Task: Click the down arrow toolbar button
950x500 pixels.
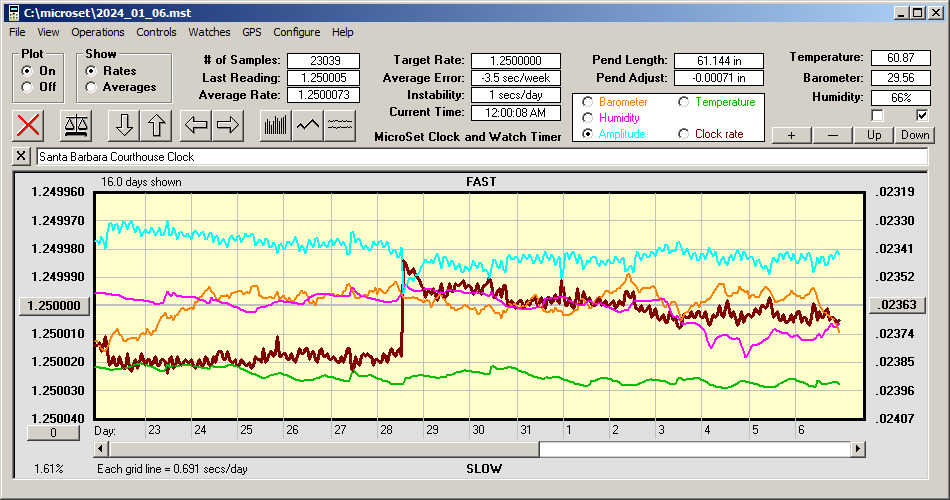Action: click(x=124, y=125)
